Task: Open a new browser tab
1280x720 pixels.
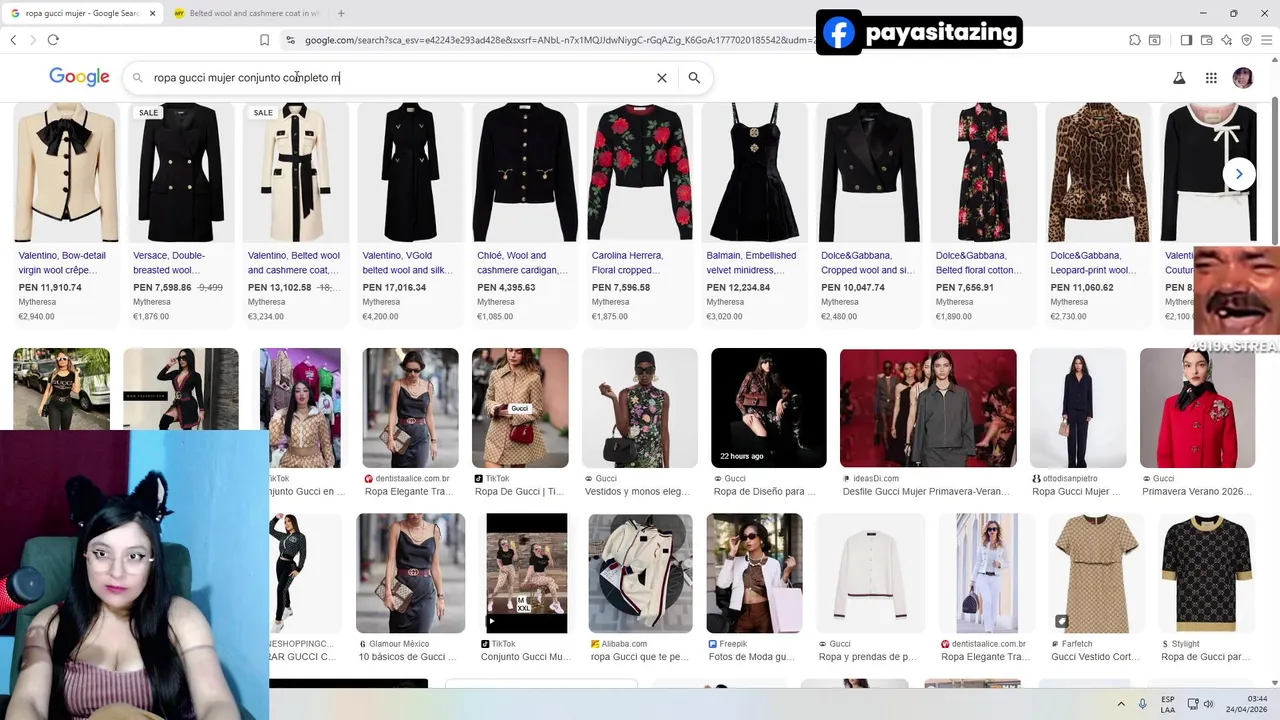Action: [341, 13]
